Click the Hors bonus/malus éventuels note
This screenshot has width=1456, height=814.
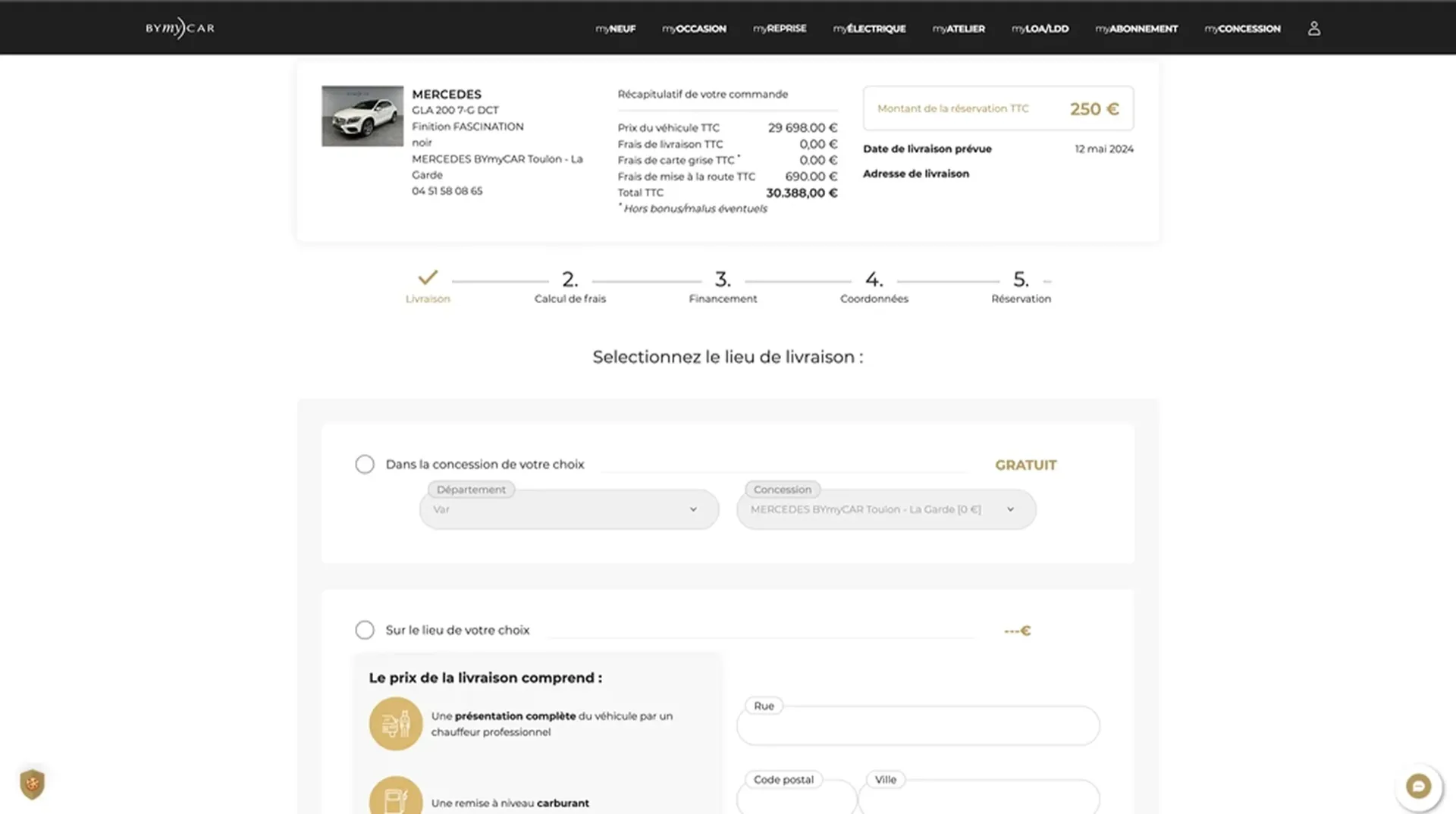(695, 209)
